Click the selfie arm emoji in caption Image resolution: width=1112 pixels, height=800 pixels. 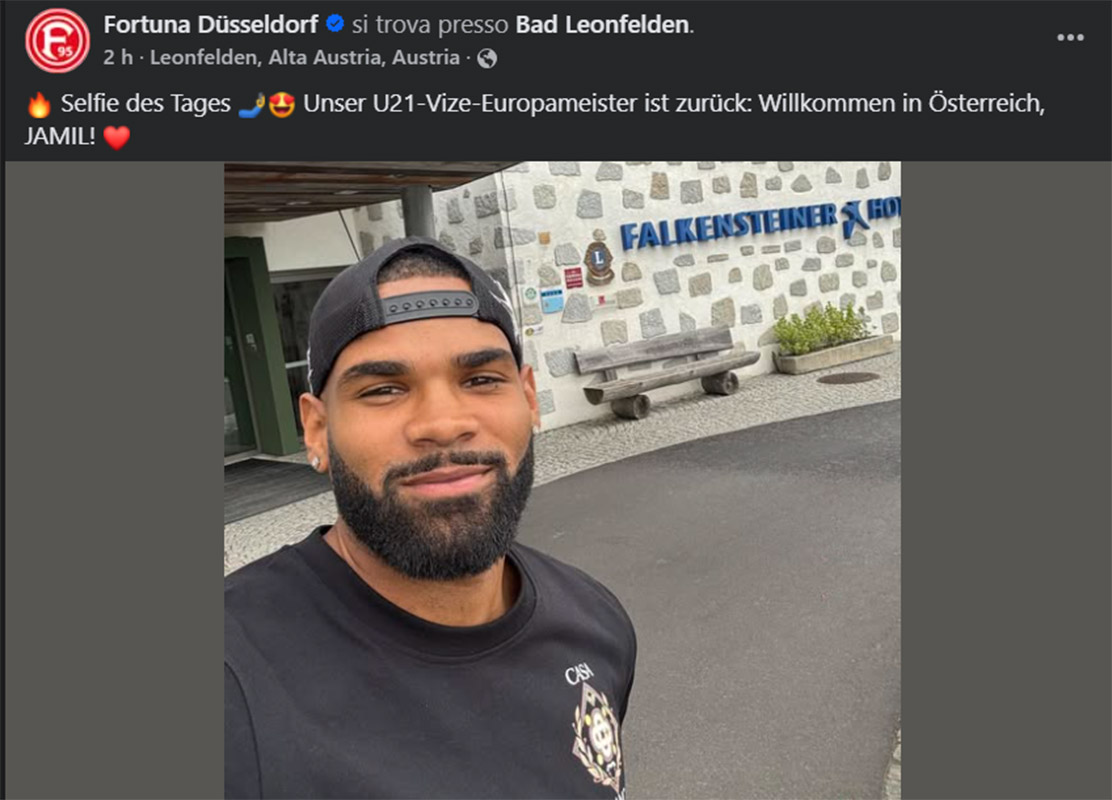[x=251, y=104]
